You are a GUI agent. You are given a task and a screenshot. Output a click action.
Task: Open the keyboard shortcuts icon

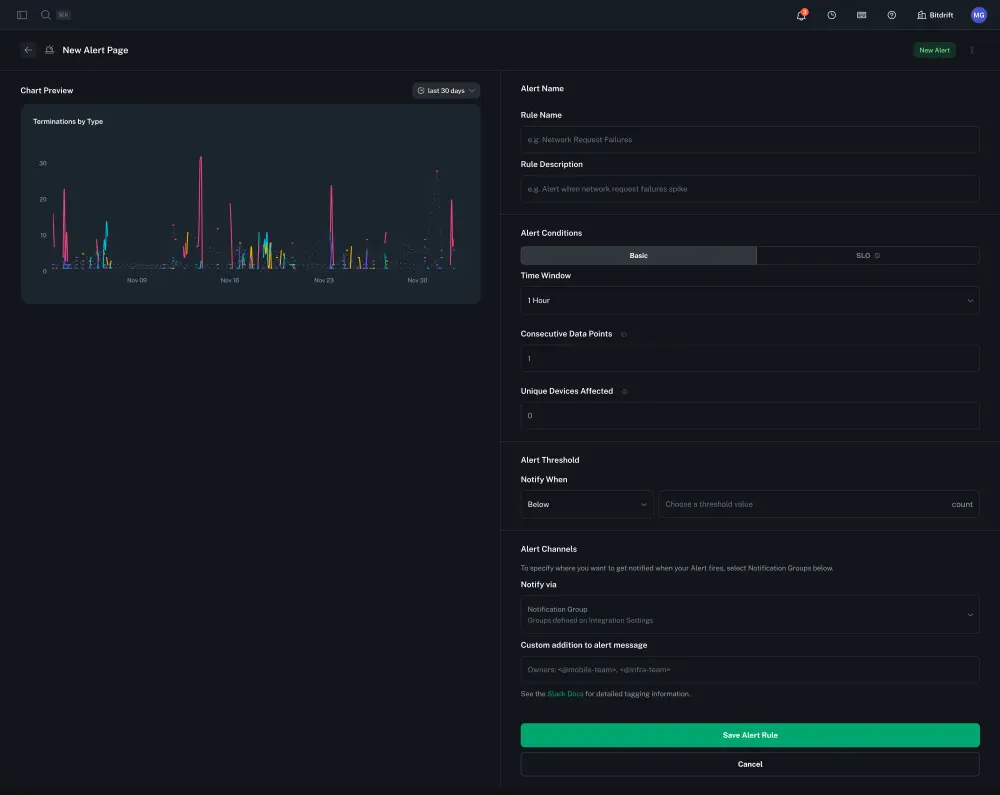pyautogui.click(x=861, y=15)
